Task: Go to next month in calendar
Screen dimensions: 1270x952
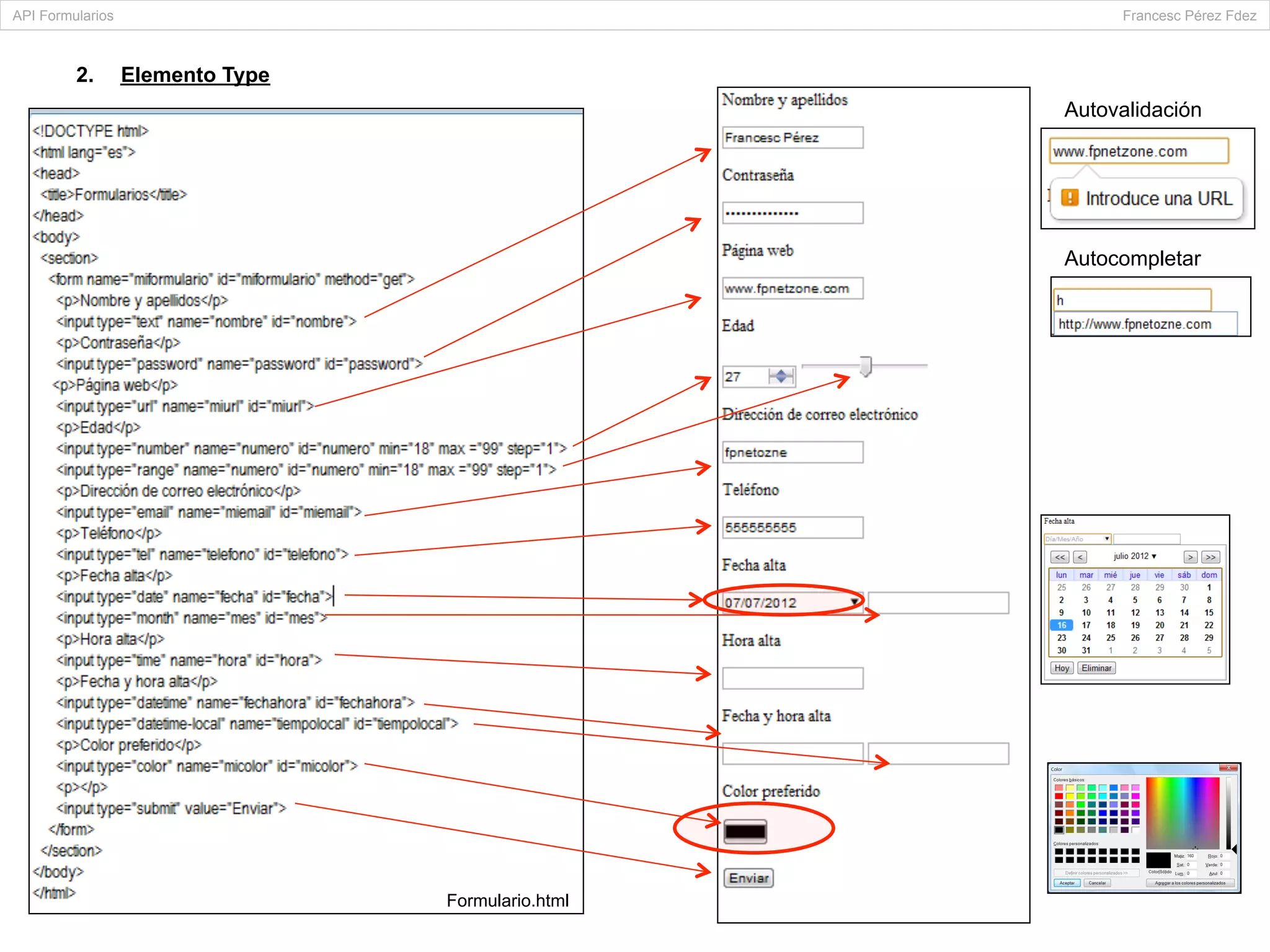Action: tap(1190, 557)
